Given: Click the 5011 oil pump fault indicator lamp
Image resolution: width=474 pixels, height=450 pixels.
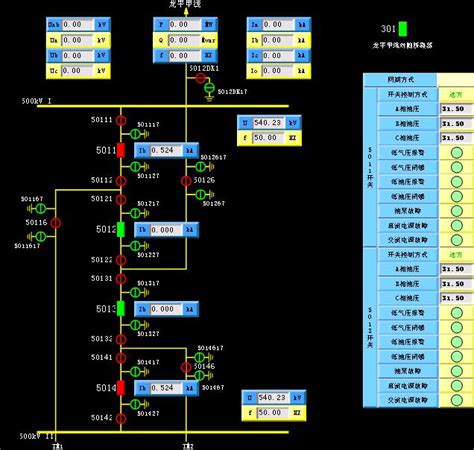Looking at the screenshot, I should click(x=457, y=211).
